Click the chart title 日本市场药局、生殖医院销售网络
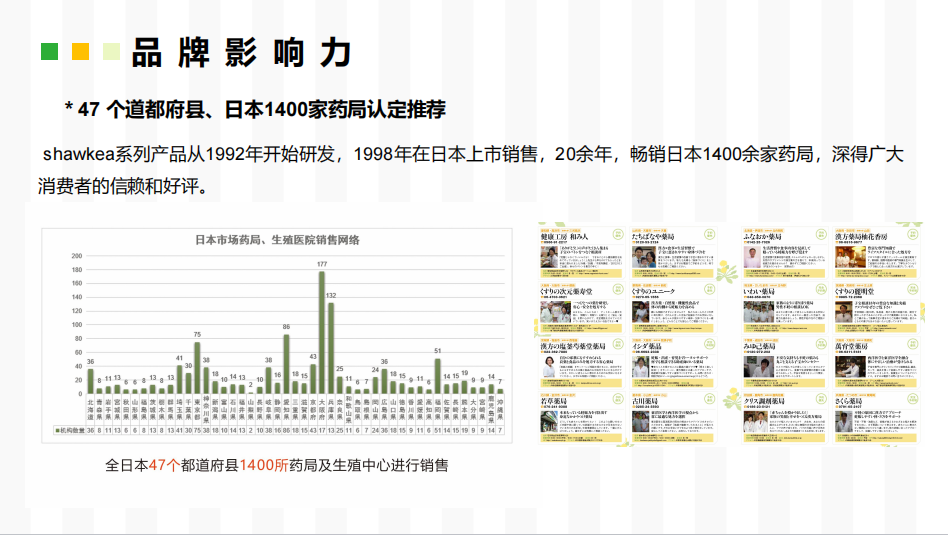Screen dimensions: 948x535 277,240
